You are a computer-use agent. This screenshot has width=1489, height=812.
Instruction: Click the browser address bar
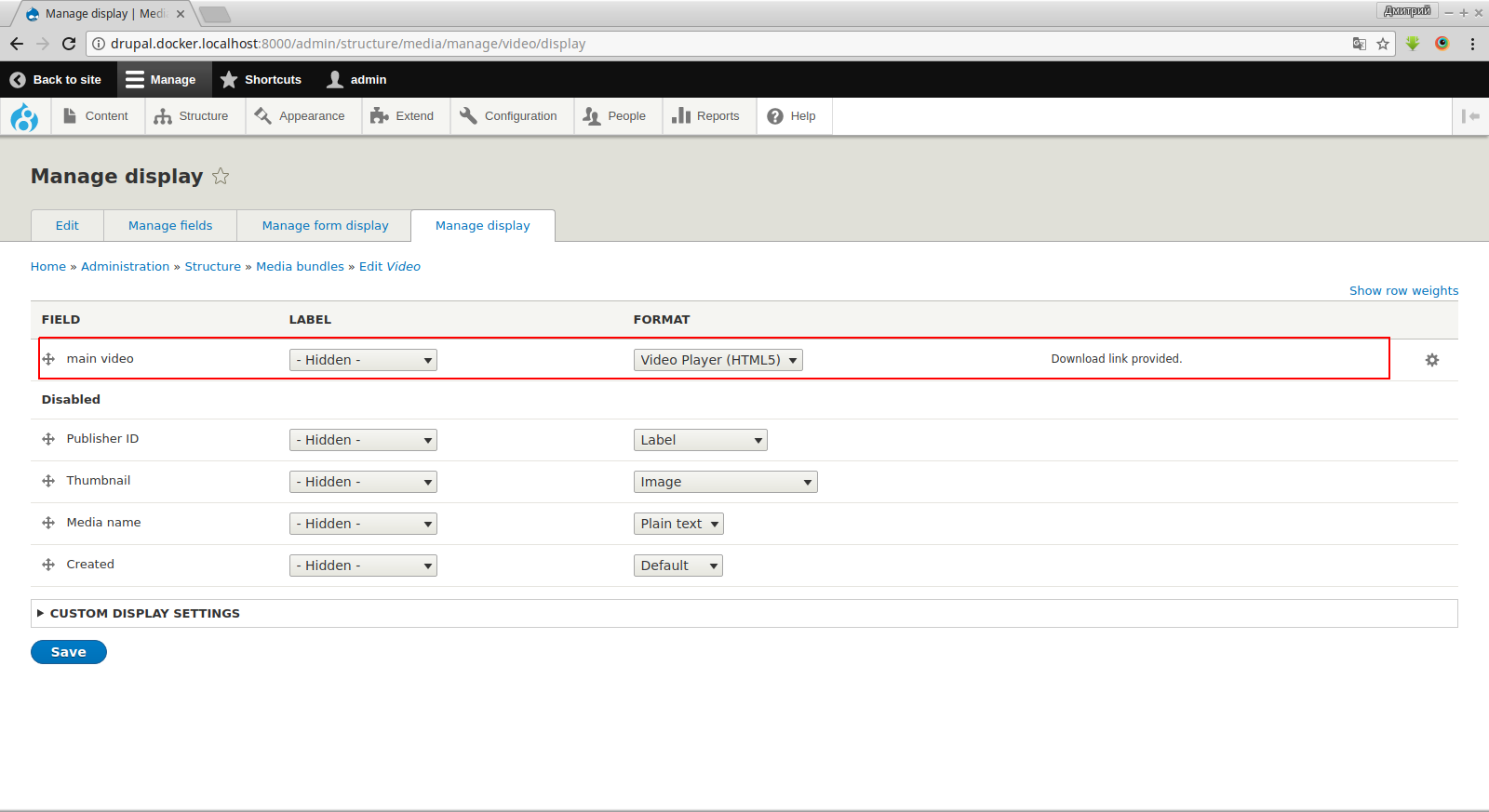click(726, 44)
